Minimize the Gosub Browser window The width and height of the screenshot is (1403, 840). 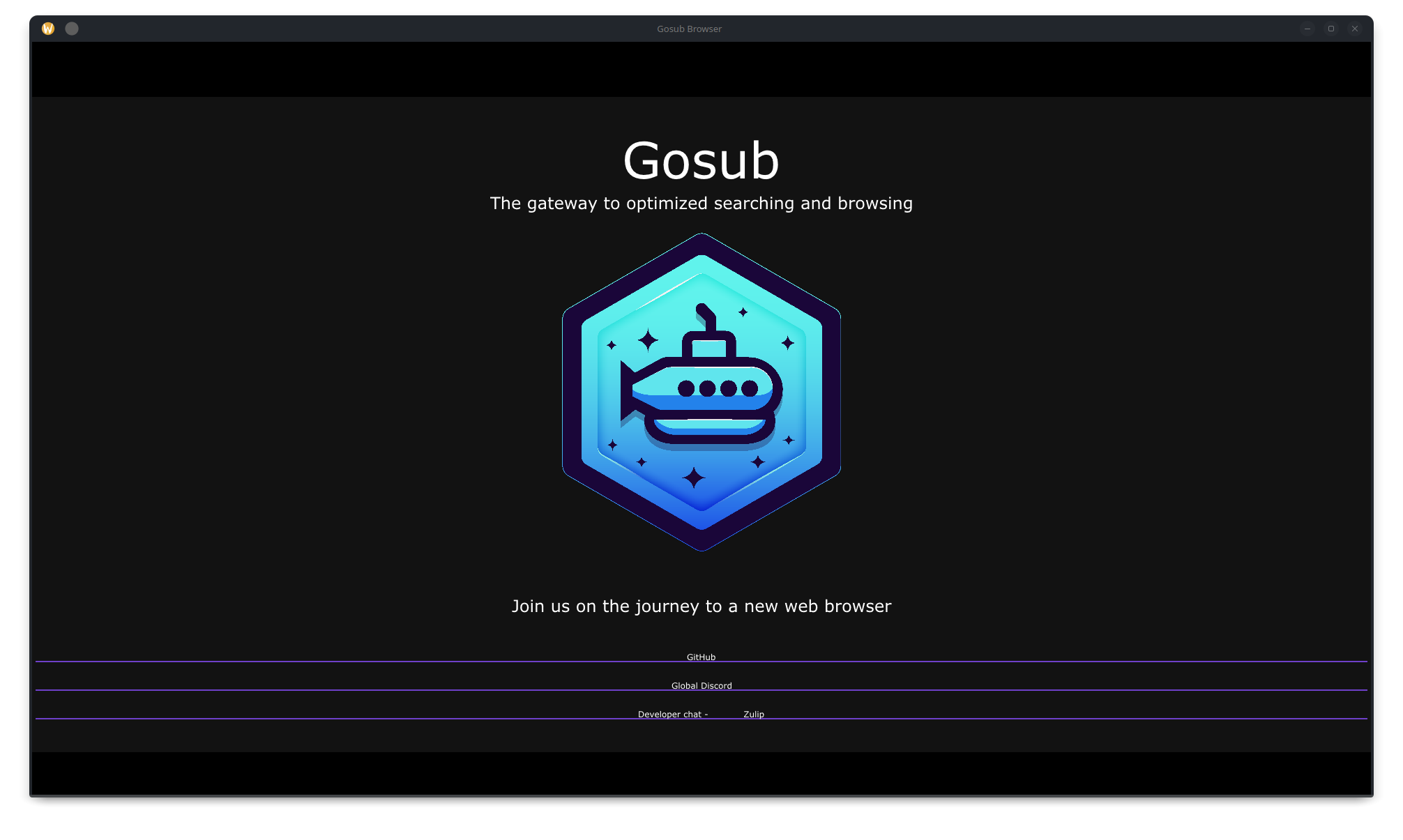tap(1307, 29)
